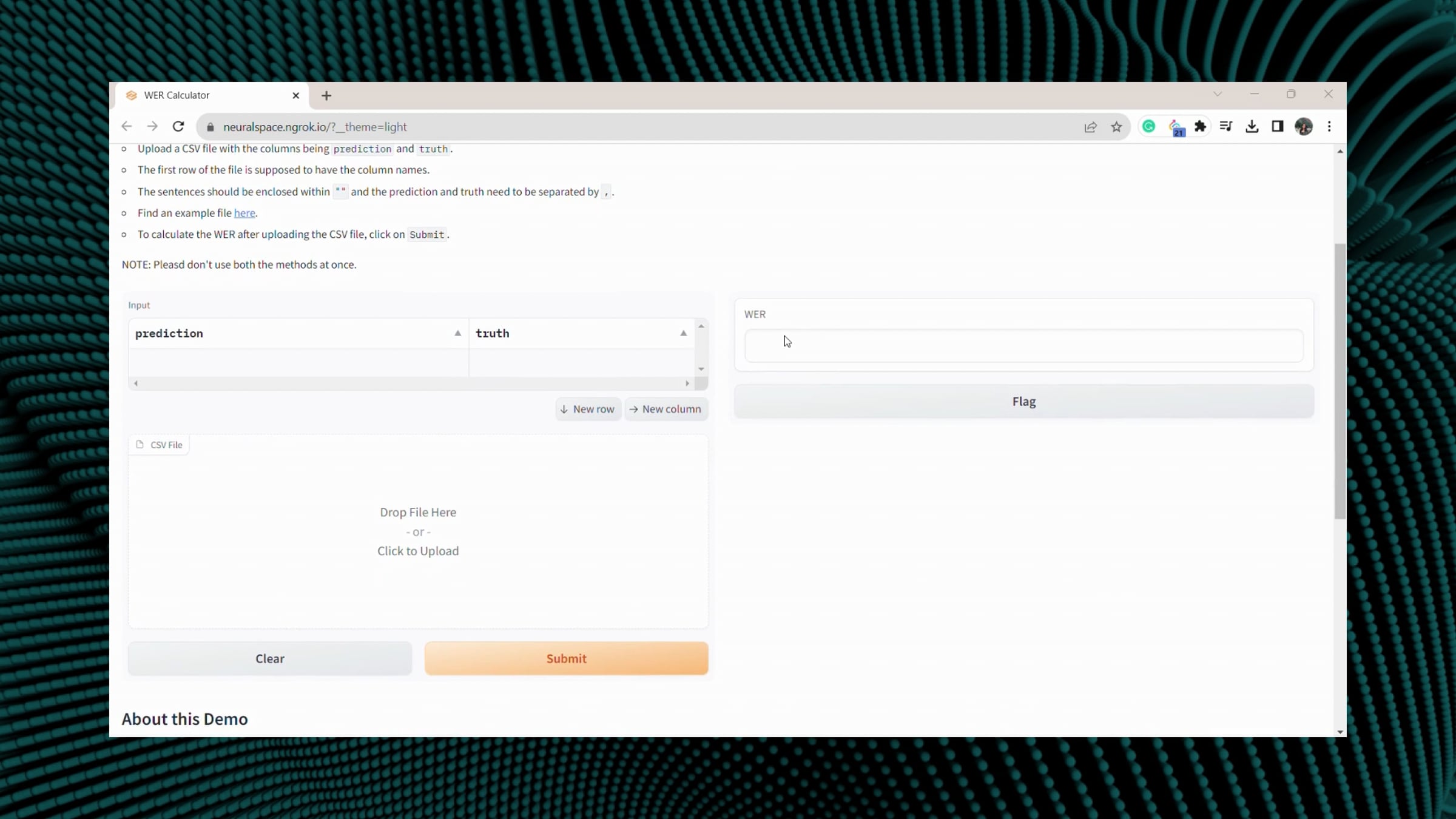The height and width of the screenshot is (819, 1456).
Task: Open the media control playlist icon
Action: (x=1226, y=126)
